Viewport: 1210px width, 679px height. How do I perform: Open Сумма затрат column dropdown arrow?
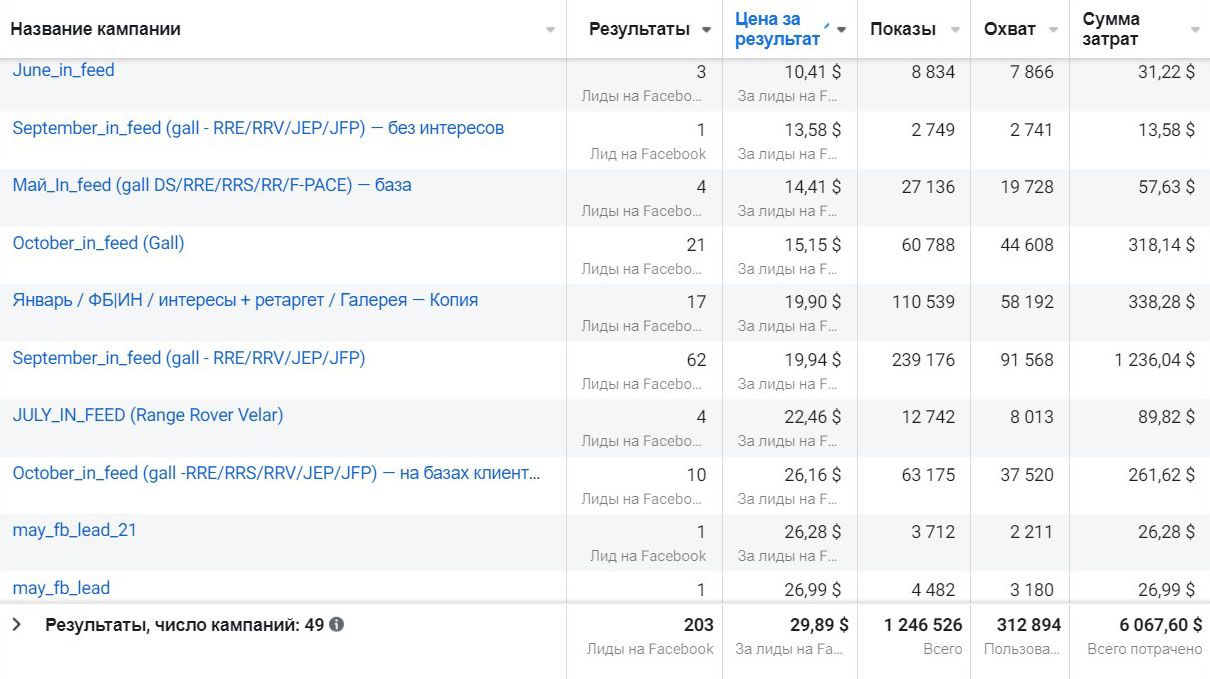point(1195,30)
